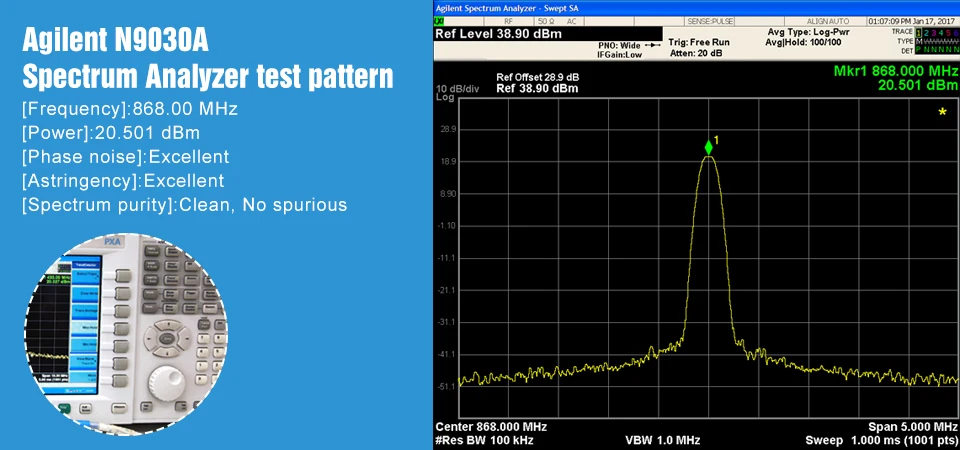This screenshot has width=960, height=450.
Task: Click the VBW 1.0 MHz label
Action: pyautogui.click(x=662, y=440)
